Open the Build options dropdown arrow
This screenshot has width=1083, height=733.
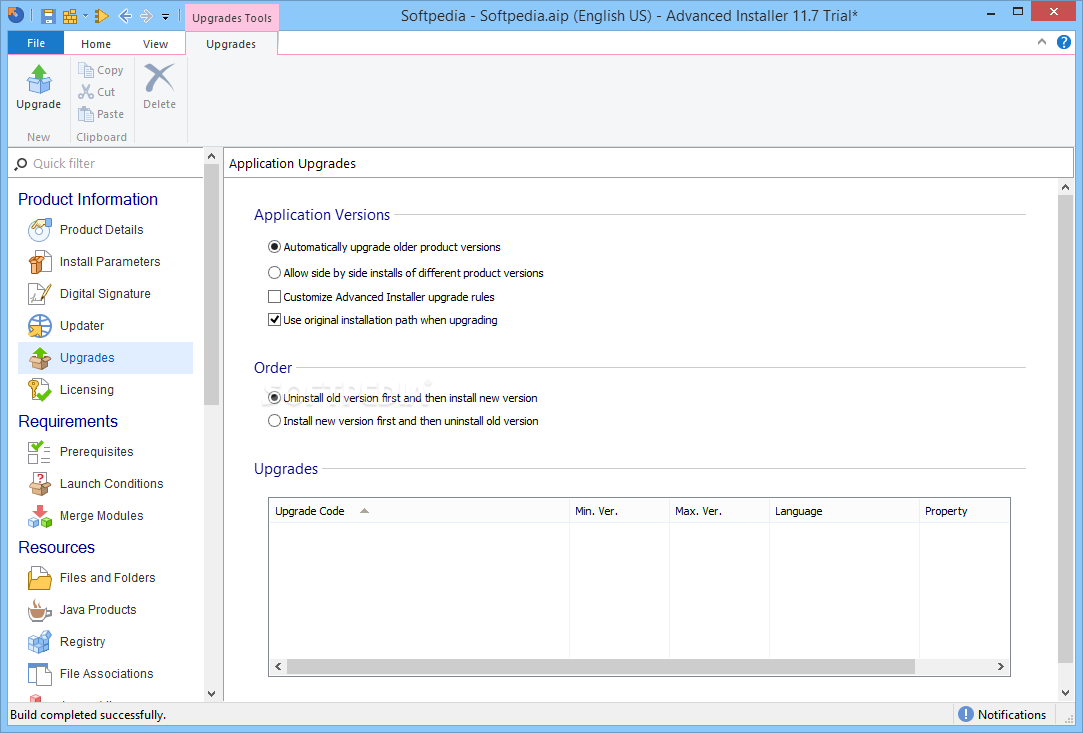[86, 16]
